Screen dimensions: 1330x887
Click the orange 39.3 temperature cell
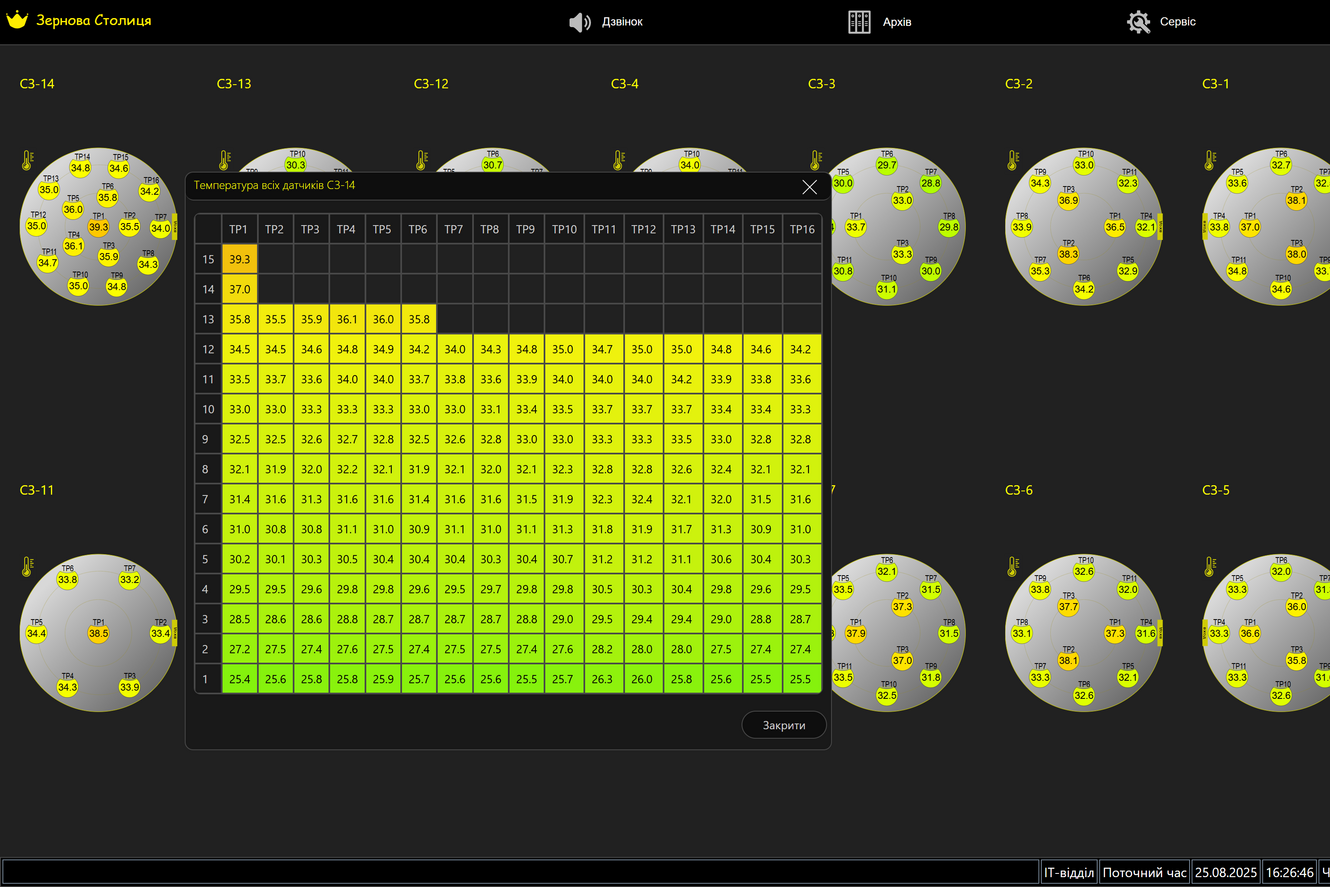[x=240, y=259]
